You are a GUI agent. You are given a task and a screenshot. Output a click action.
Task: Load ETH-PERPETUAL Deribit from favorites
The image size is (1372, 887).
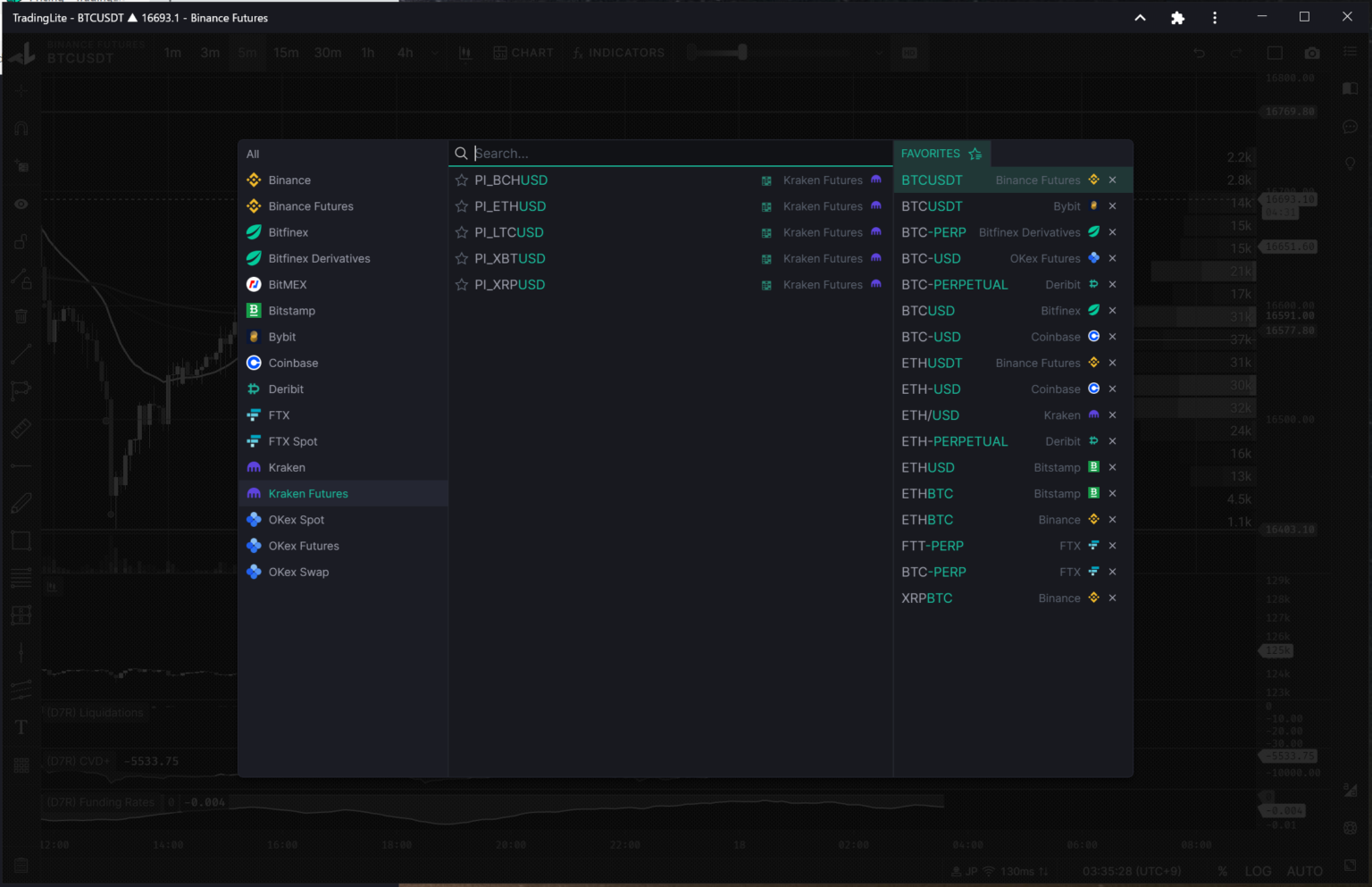pyautogui.click(x=954, y=441)
